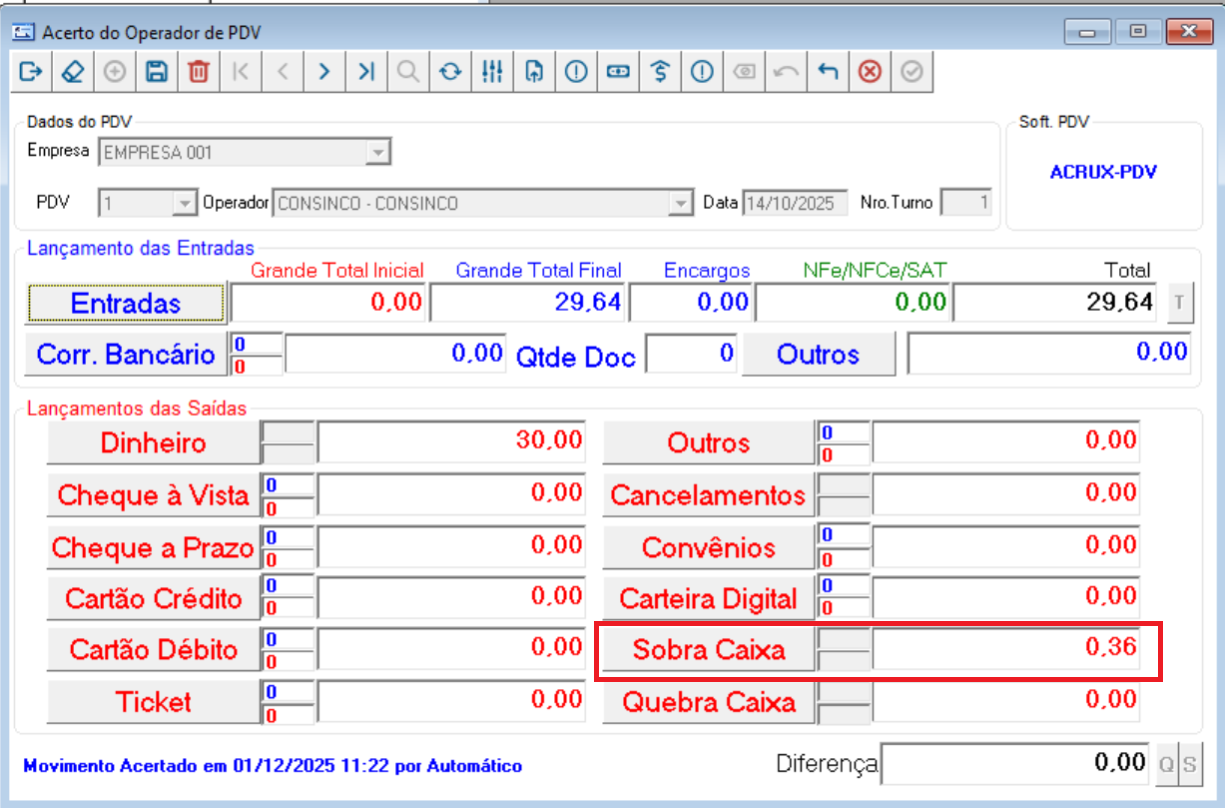Click the refresh circular arrows icon
1225x808 pixels.
pos(450,72)
